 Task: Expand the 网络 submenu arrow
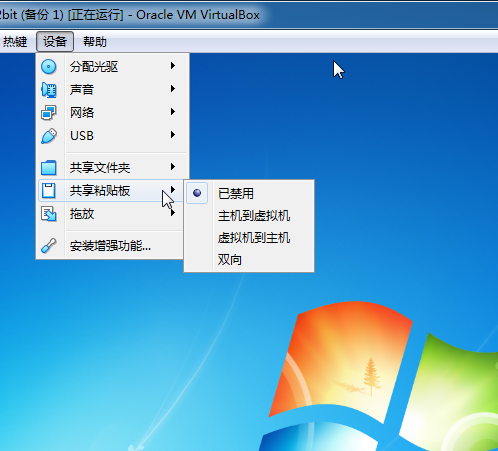173,112
